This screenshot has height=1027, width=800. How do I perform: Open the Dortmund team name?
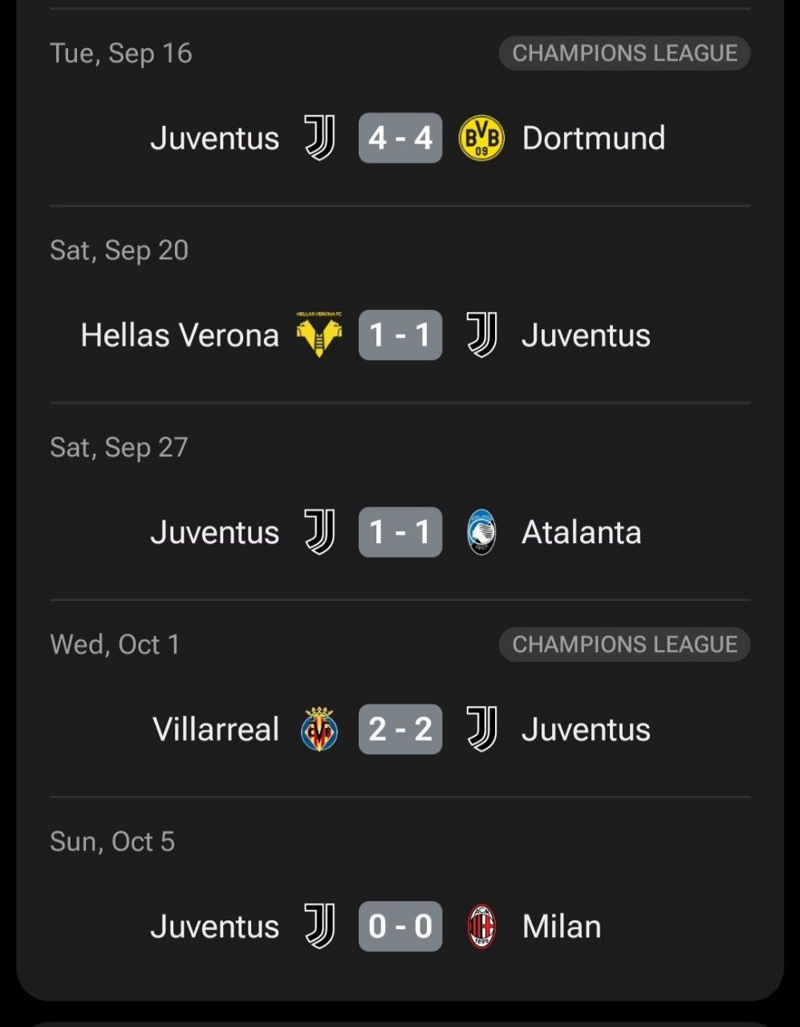593,138
